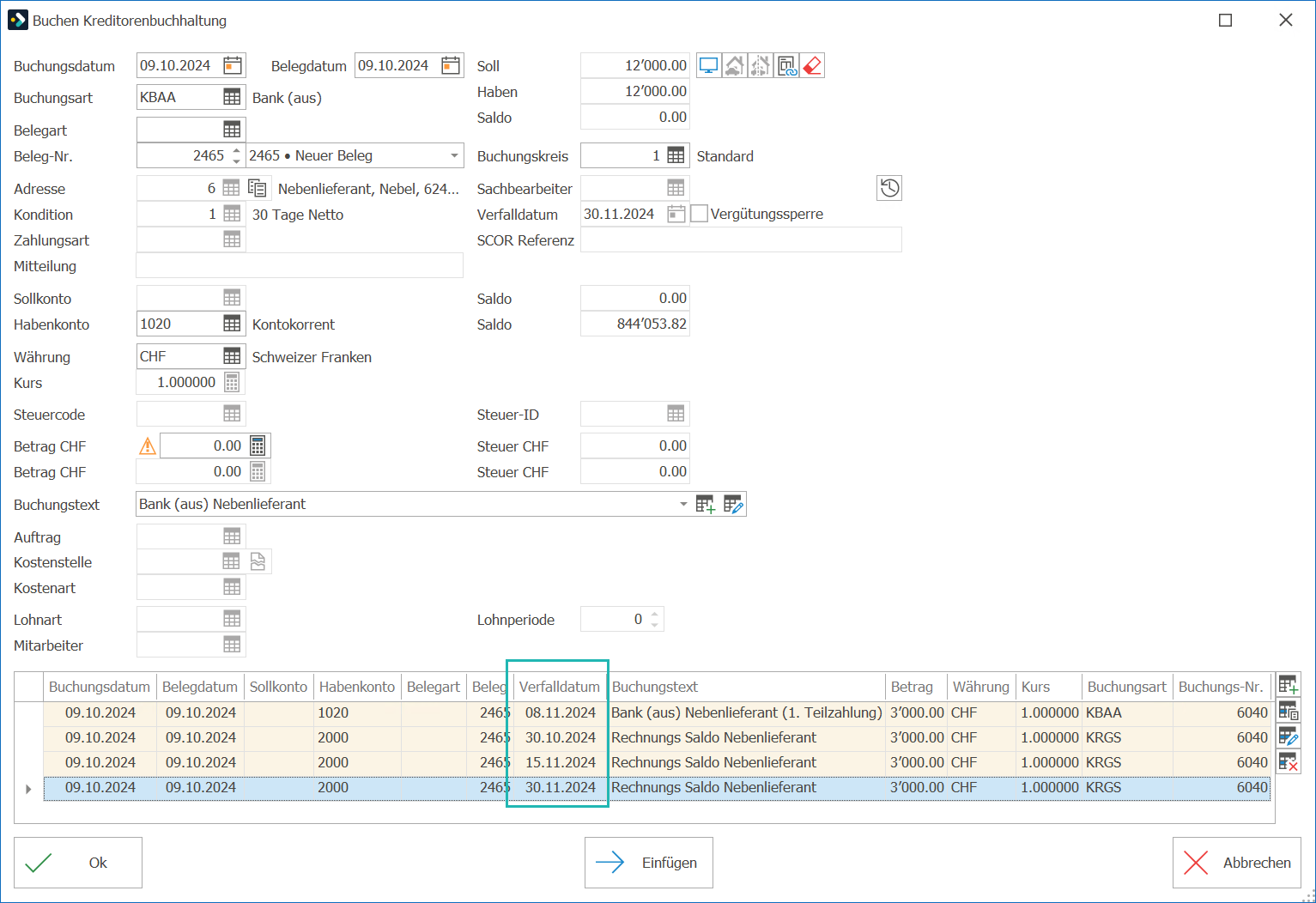Edit Buchungstext template with pencil icon

coord(733,505)
